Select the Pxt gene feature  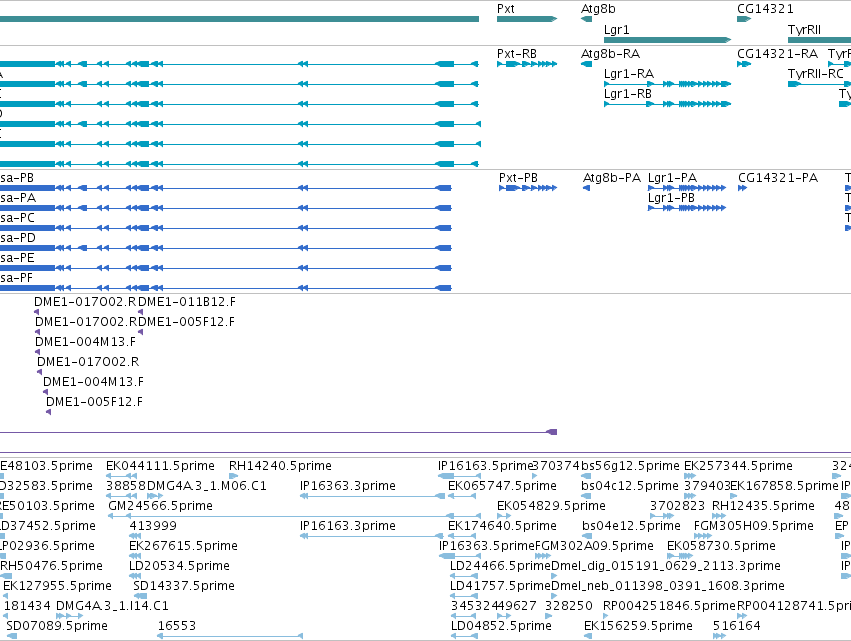coord(526,19)
